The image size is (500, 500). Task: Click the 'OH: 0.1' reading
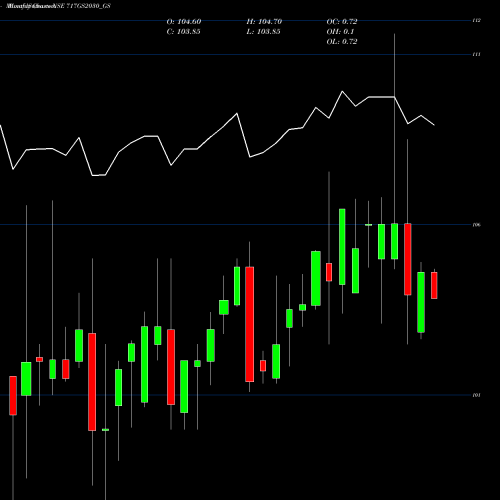pyautogui.click(x=340, y=32)
